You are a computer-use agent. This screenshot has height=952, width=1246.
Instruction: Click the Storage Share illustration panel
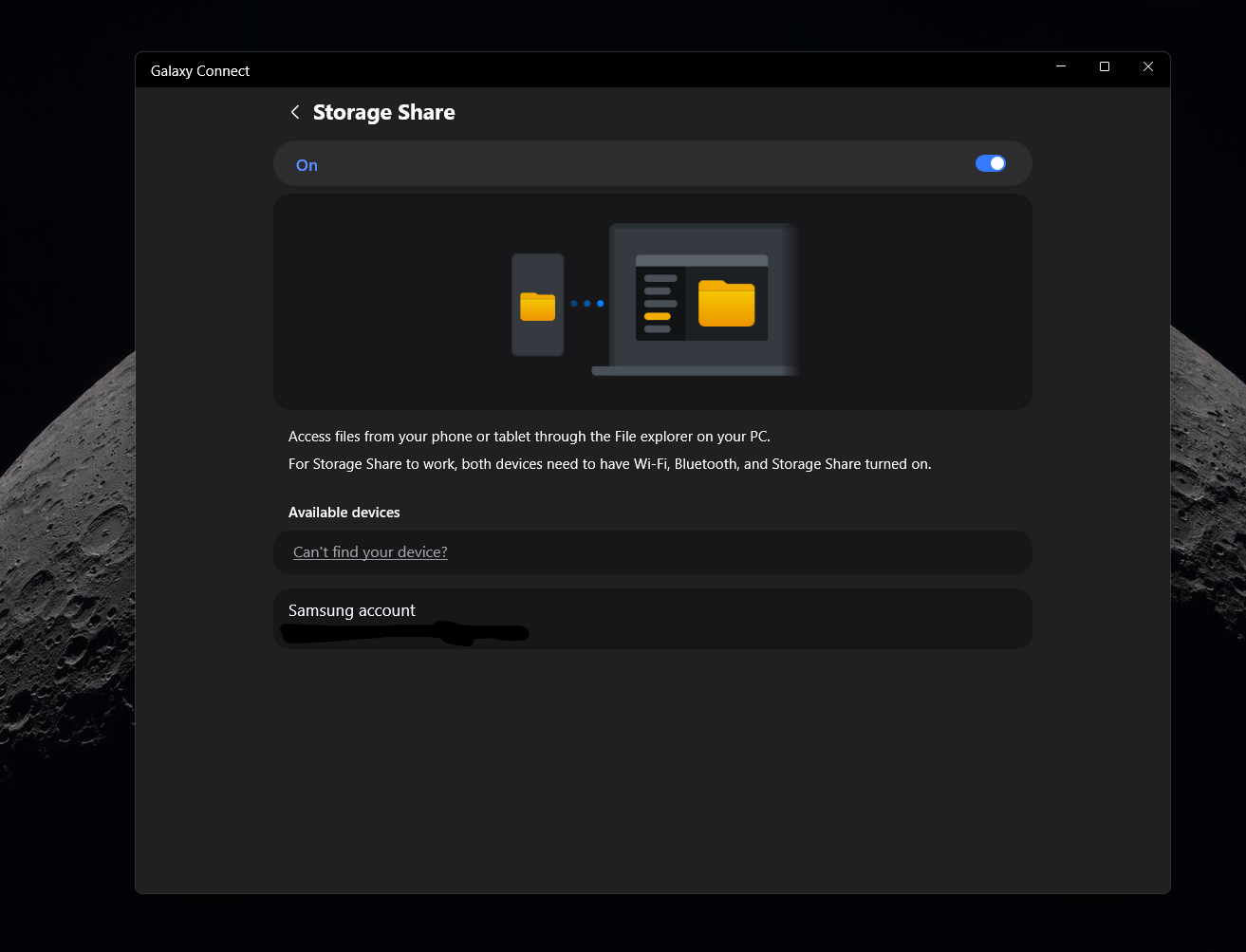(x=653, y=301)
